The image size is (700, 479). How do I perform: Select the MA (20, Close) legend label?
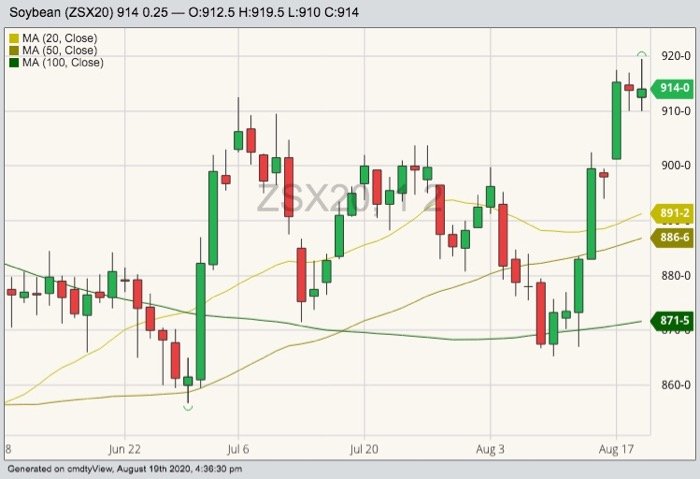tap(59, 38)
